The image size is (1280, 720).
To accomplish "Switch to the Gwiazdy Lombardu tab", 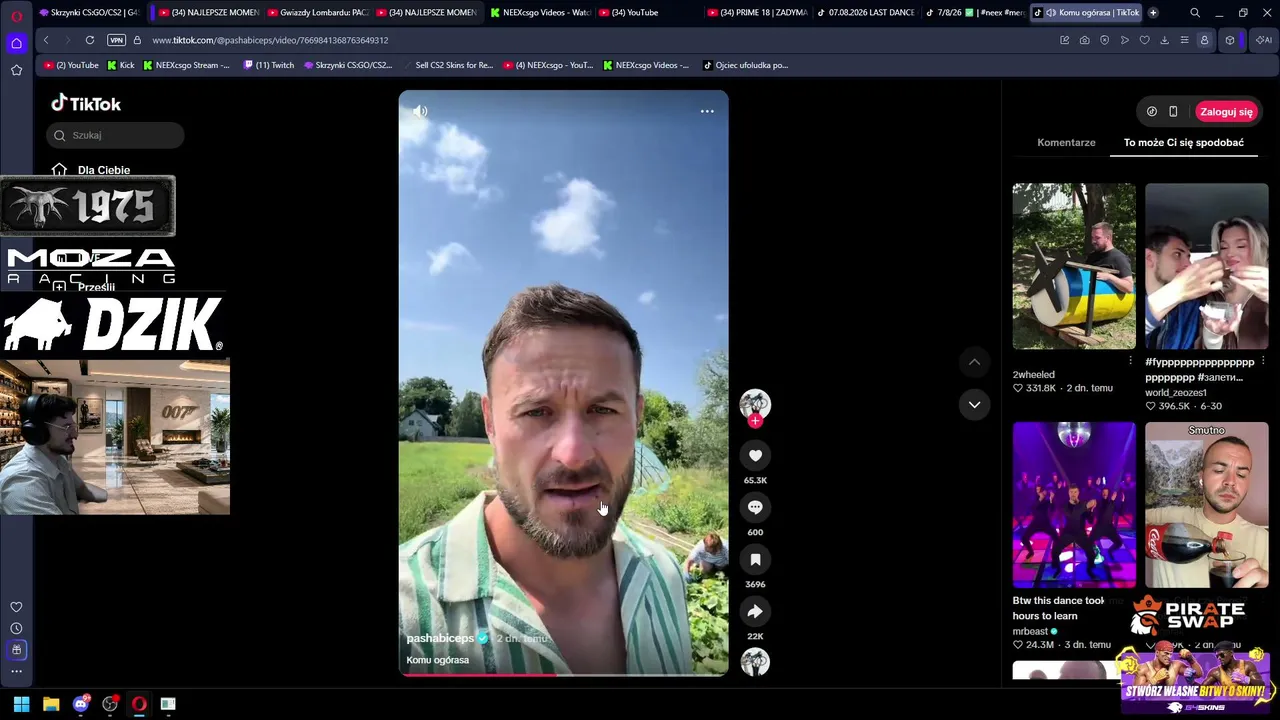I will [x=318, y=13].
